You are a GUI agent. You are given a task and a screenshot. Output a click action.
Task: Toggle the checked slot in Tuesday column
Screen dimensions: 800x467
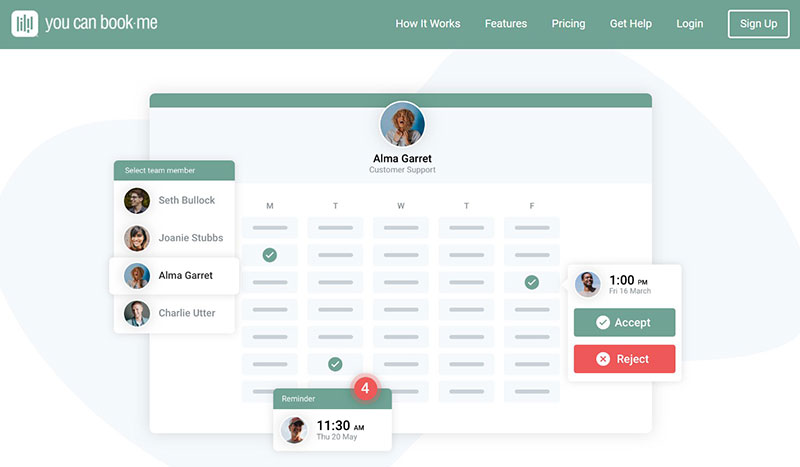pyautogui.click(x=335, y=364)
